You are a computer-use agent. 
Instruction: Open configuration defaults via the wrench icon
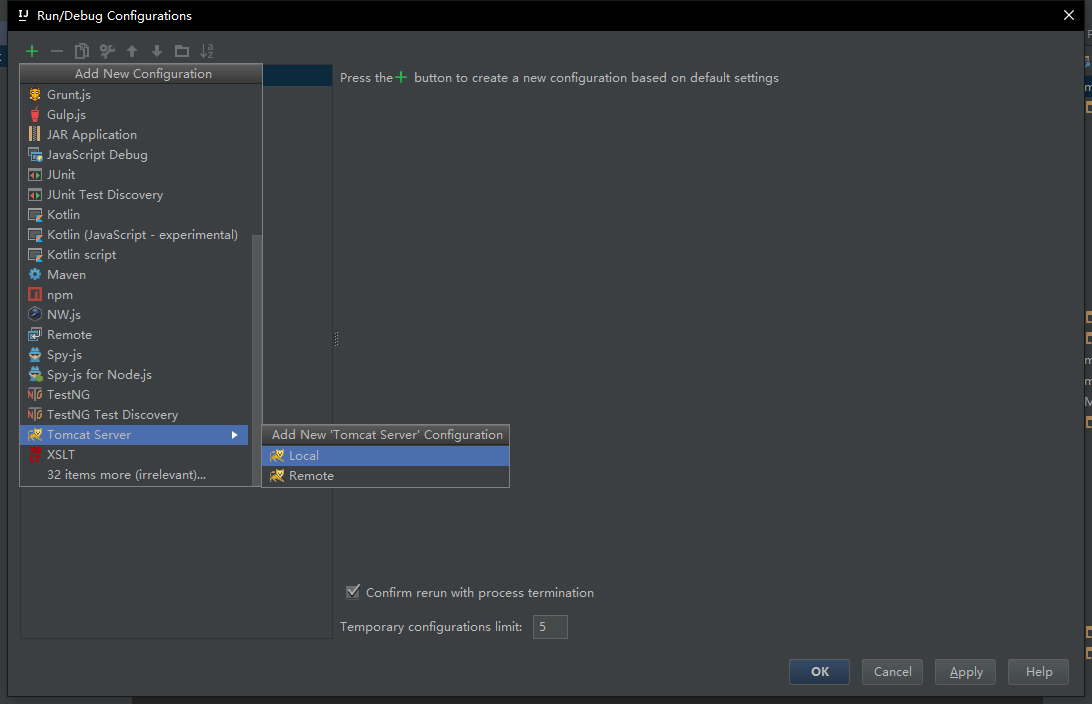(x=107, y=51)
